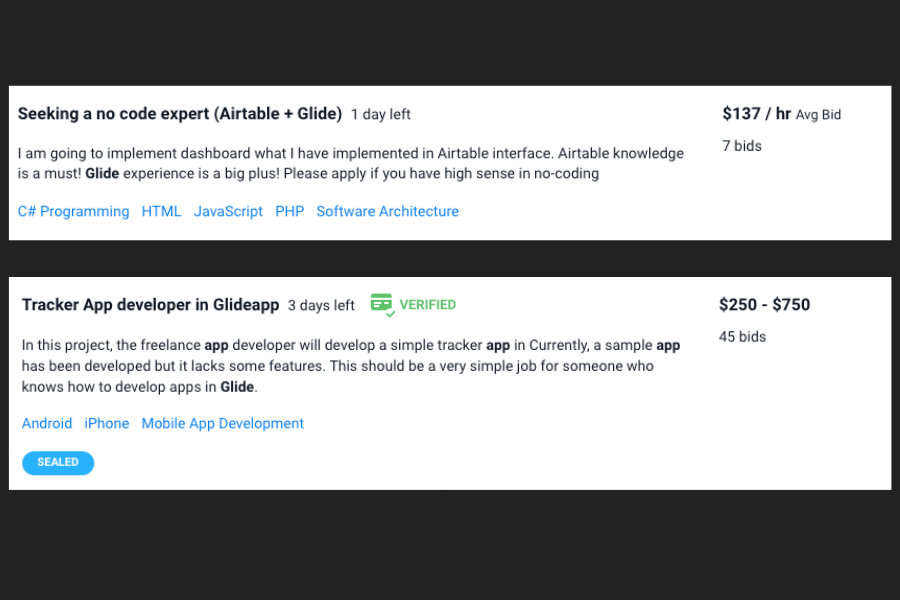
Task: Open the Android skill tag
Action: 47,423
